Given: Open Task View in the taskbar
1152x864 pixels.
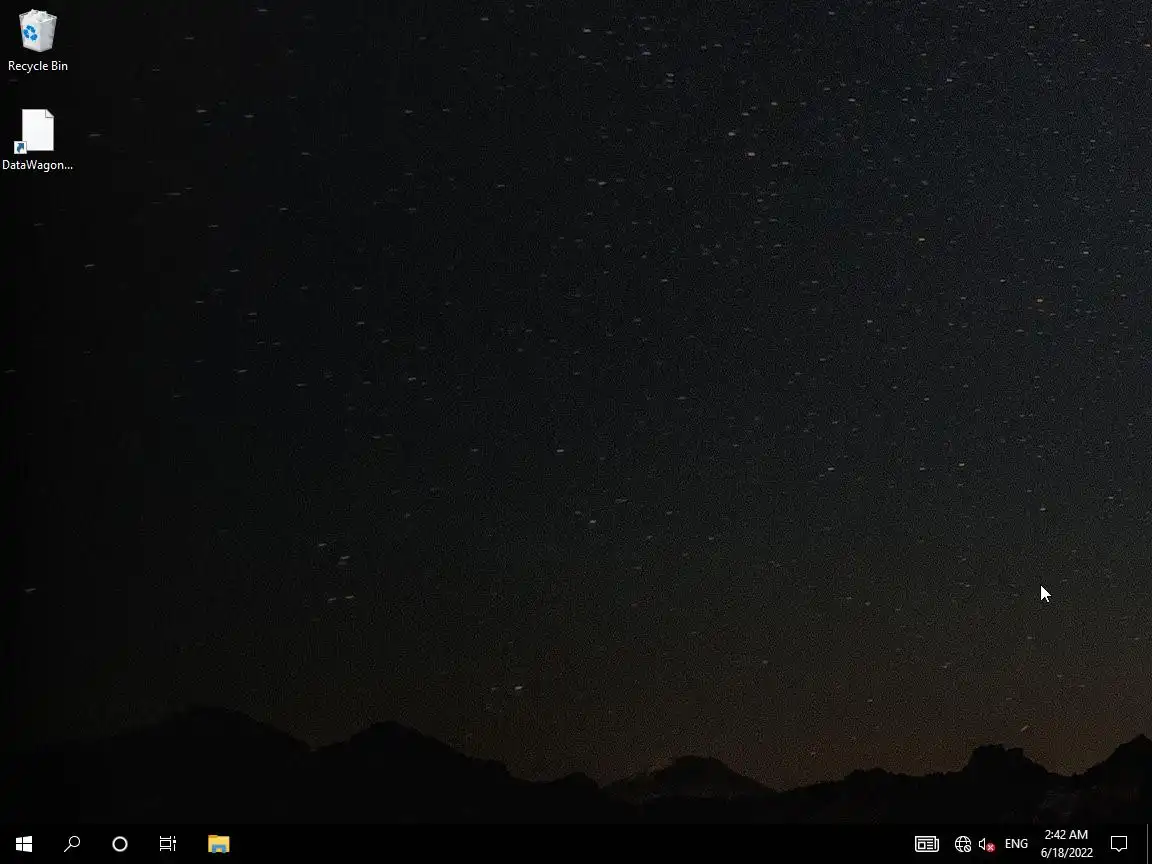Looking at the screenshot, I should click(x=168, y=843).
